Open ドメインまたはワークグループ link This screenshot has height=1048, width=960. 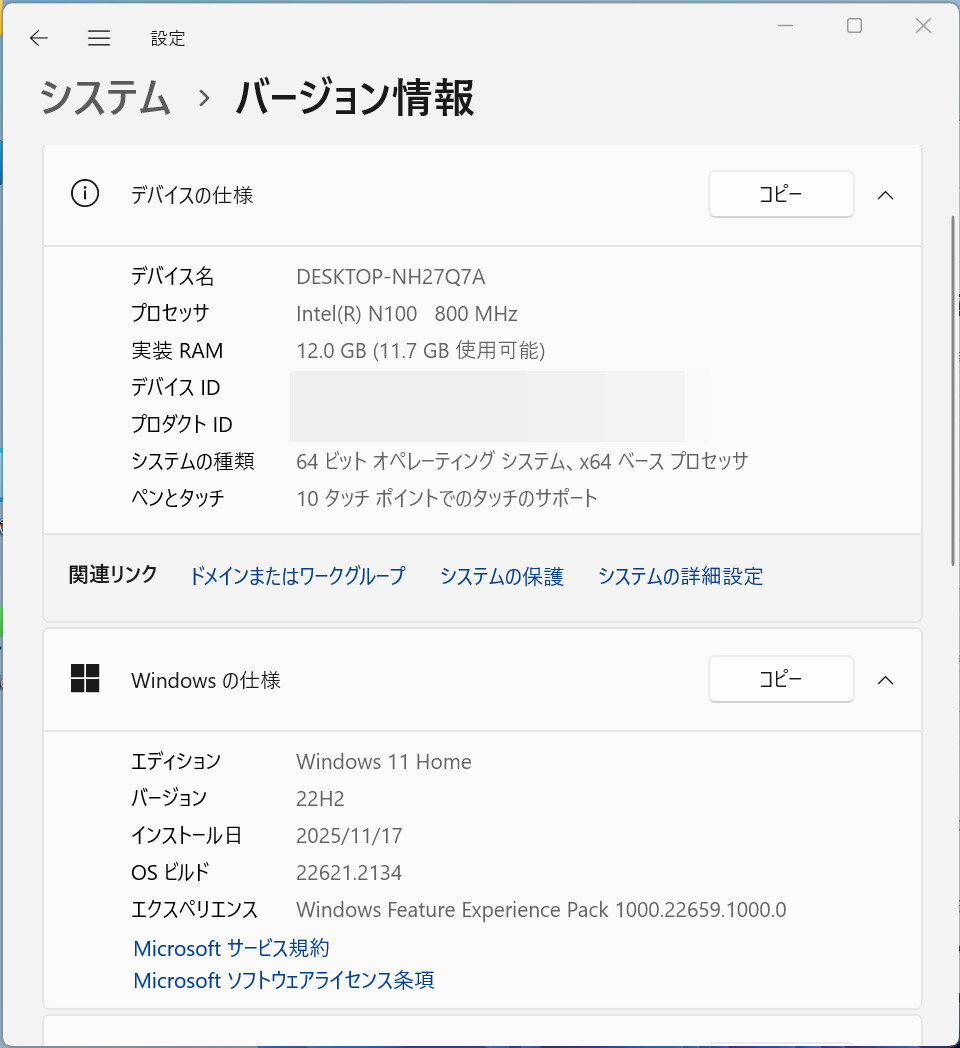pos(297,576)
